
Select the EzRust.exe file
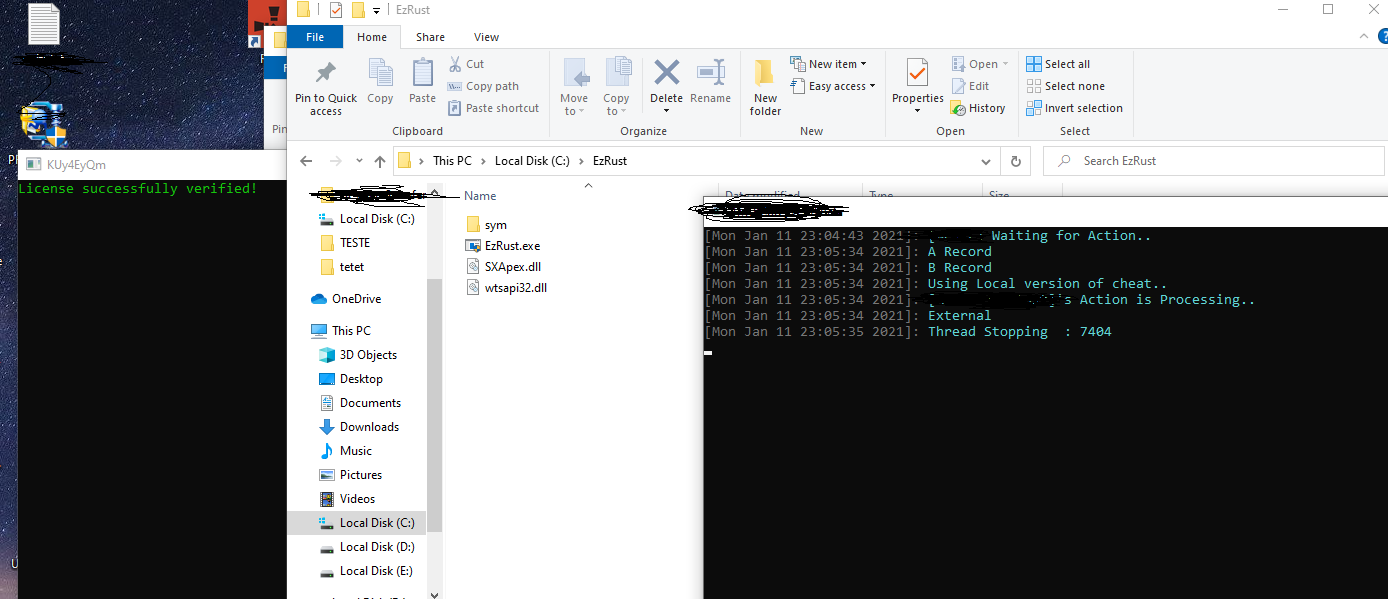[512, 246]
